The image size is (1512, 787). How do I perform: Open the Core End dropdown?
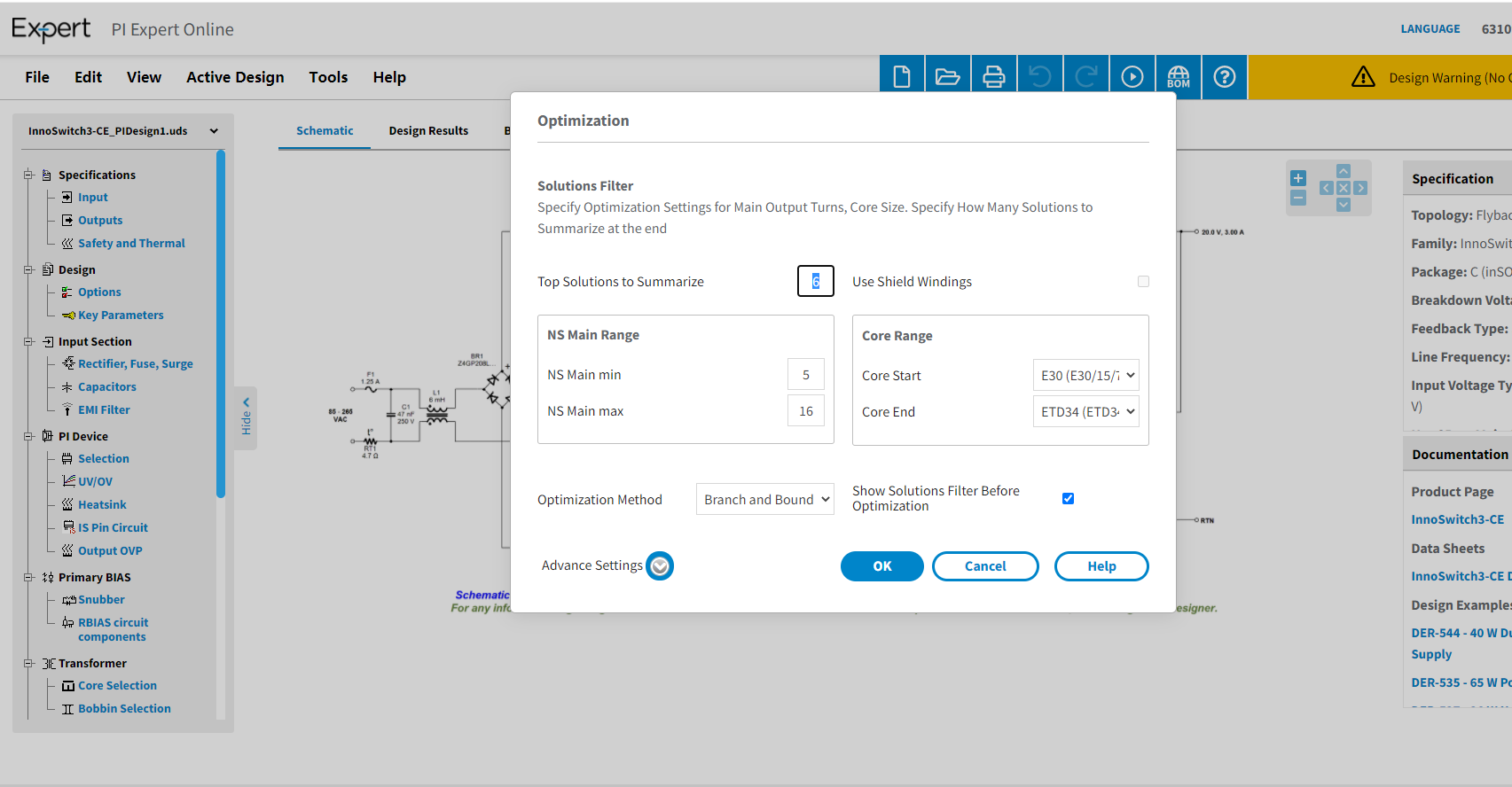1085,411
